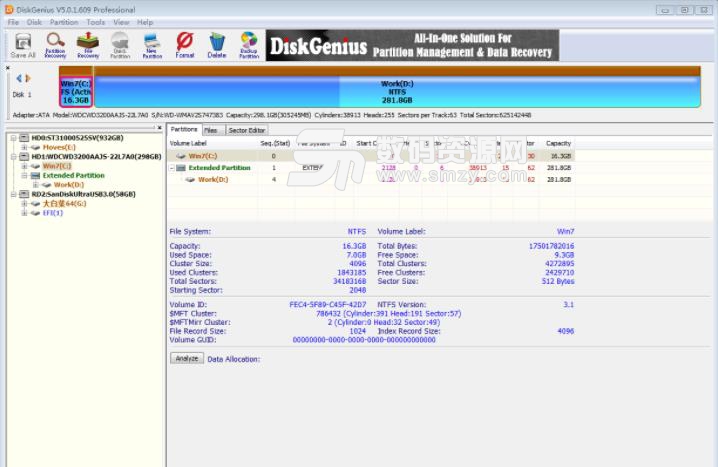Click the DiskGenius banner image
The width and height of the screenshot is (718, 467).
tap(412, 45)
